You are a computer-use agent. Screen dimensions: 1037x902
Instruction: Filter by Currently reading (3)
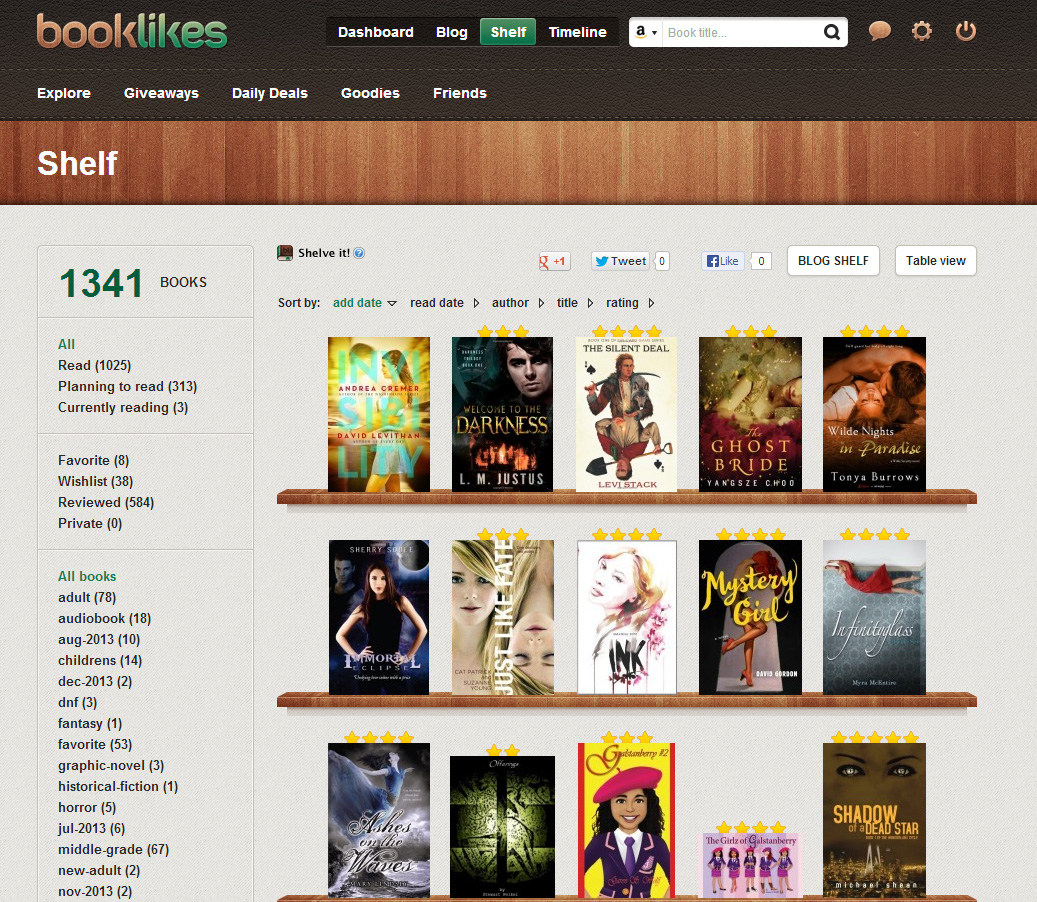pyautogui.click(x=123, y=407)
